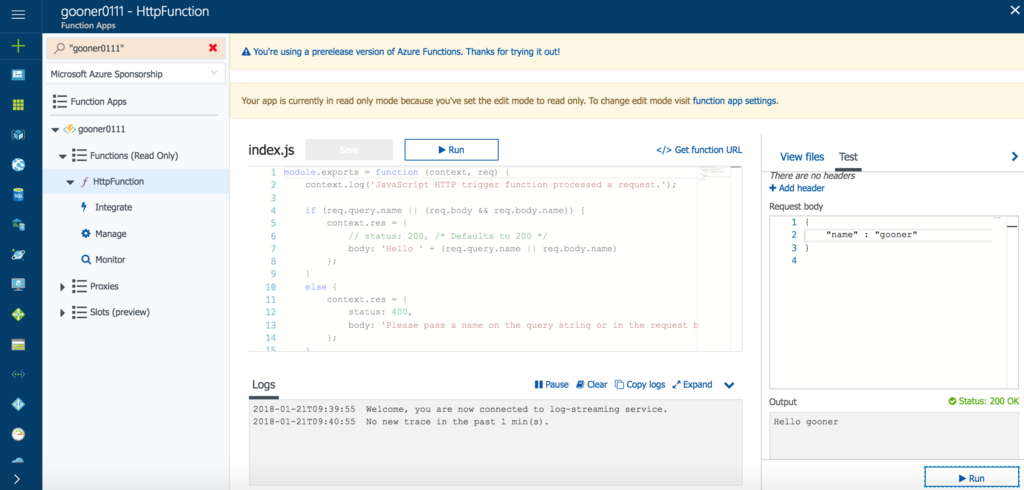Screen dimensions: 1024x490
Task: Click the Copy logs button
Action: point(640,384)
